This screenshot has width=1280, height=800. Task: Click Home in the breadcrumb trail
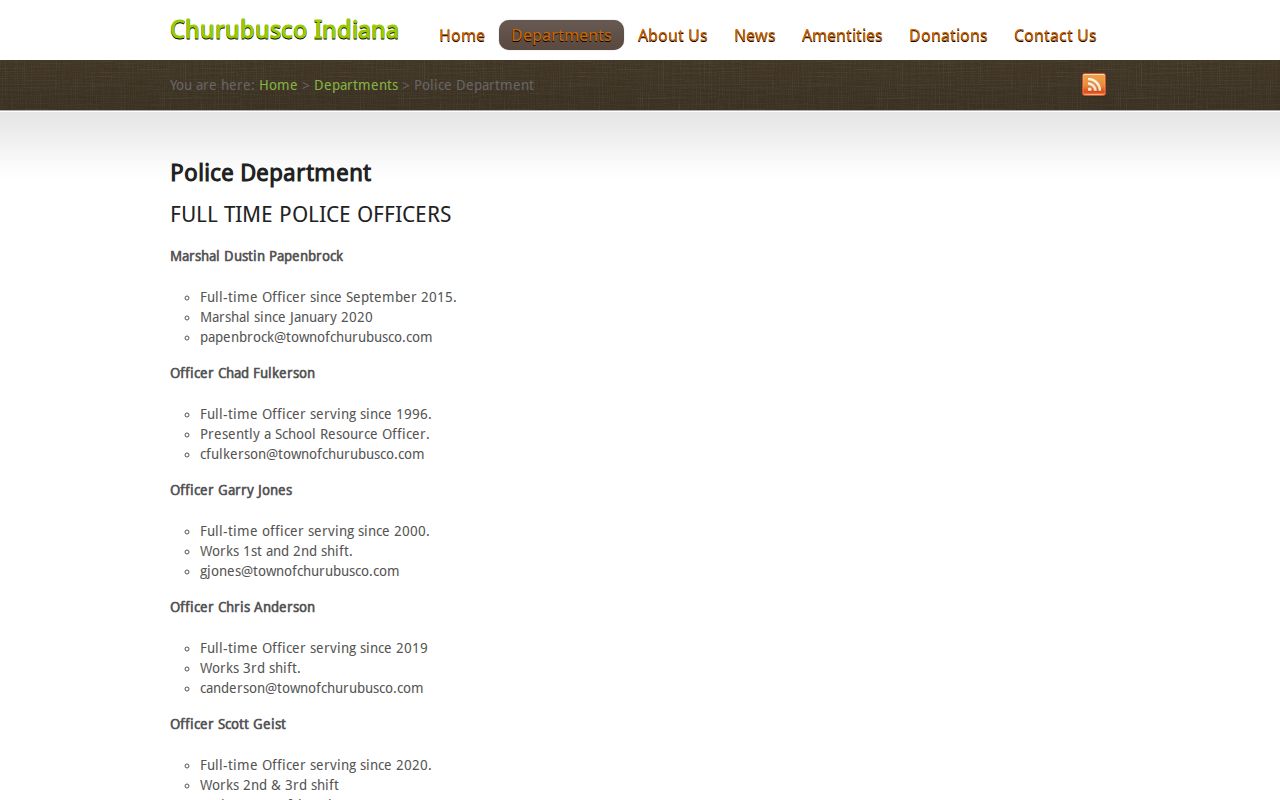278,85
